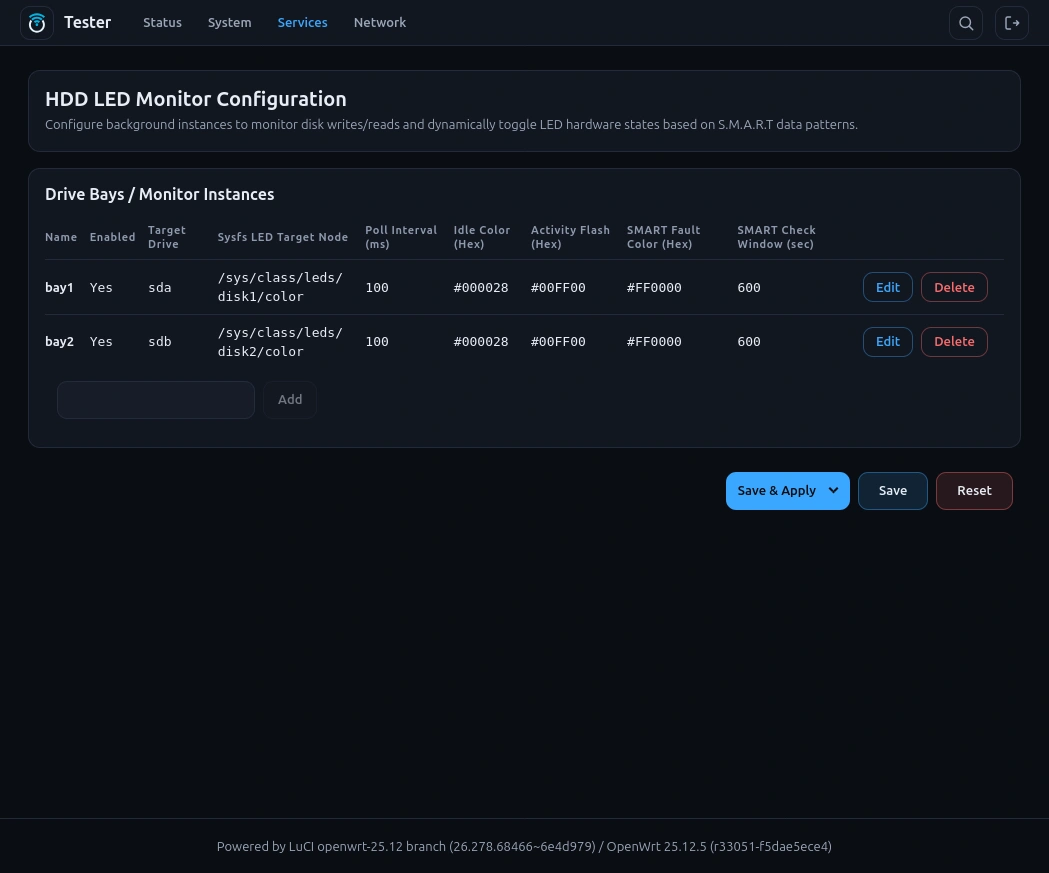The height and width of the screenshot is (873, 1049).
Task: Click bay1 poll interval 100 value
Action: pos(377,288)
